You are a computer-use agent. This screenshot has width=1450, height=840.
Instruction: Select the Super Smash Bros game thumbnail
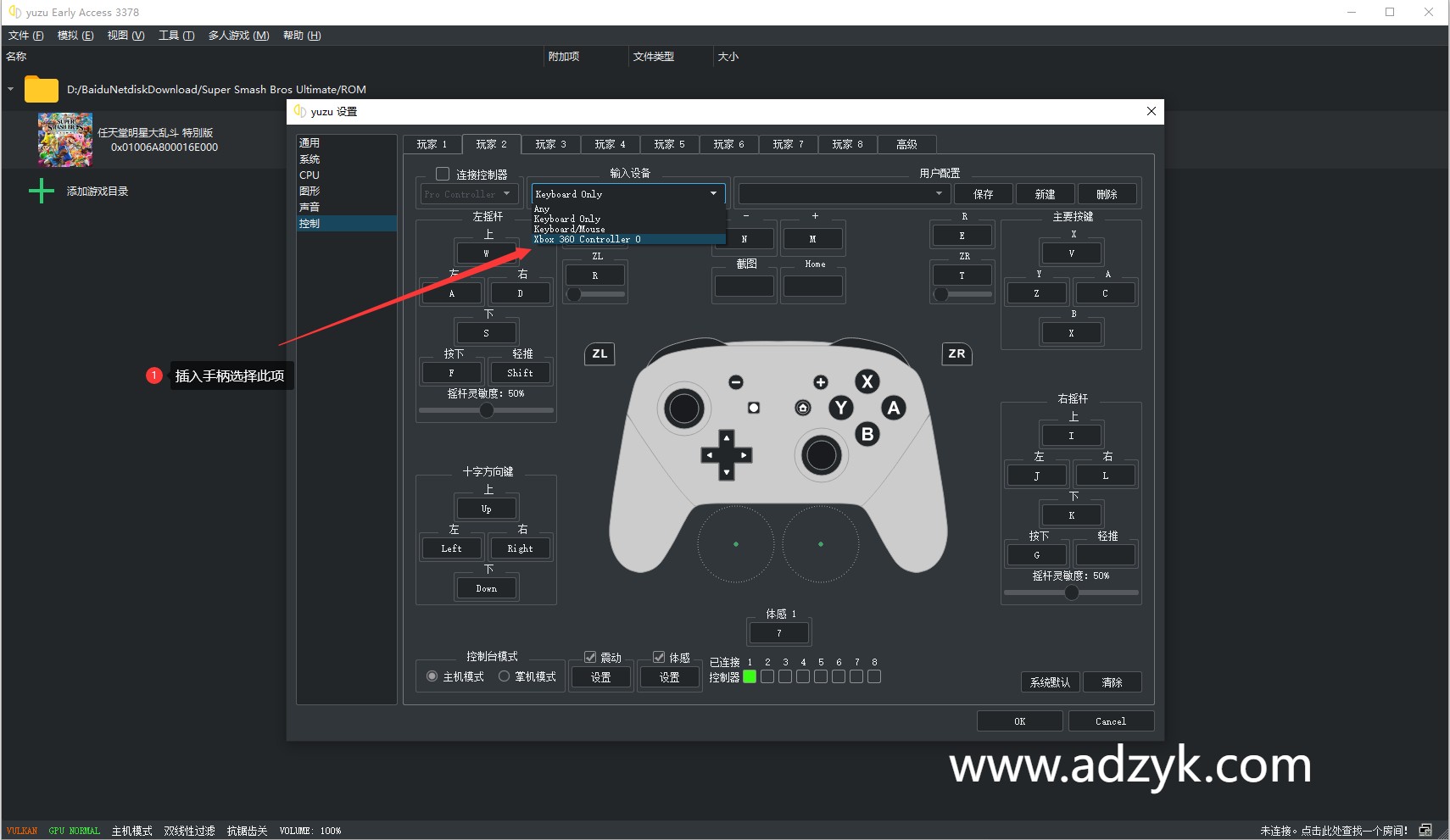[65, 140]
